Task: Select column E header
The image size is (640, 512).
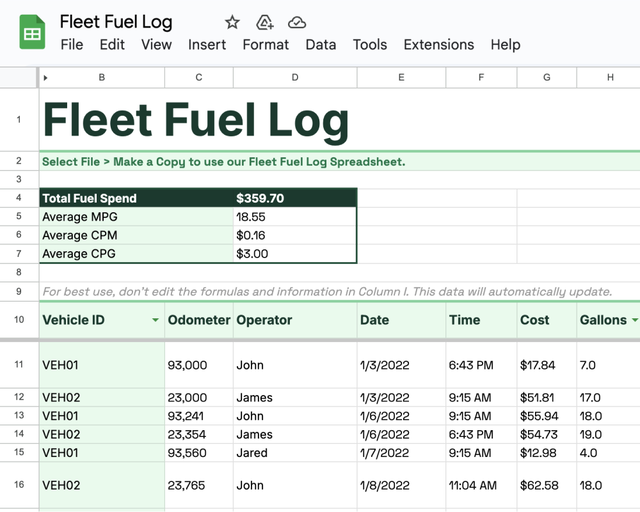Action: (x=401, y=78)
